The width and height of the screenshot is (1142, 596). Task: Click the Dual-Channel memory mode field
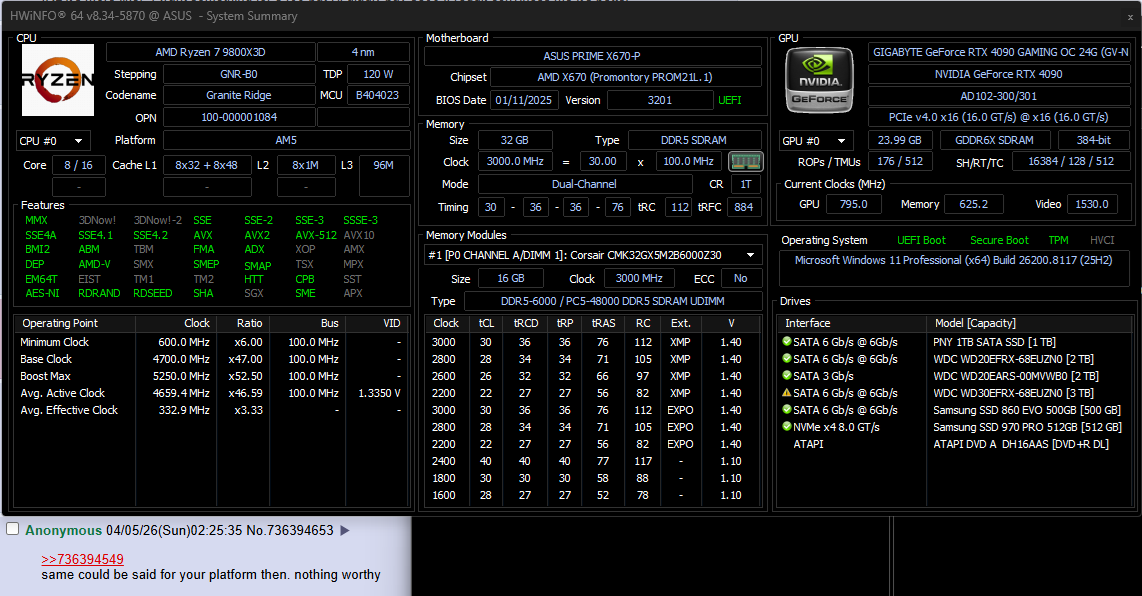584,184
